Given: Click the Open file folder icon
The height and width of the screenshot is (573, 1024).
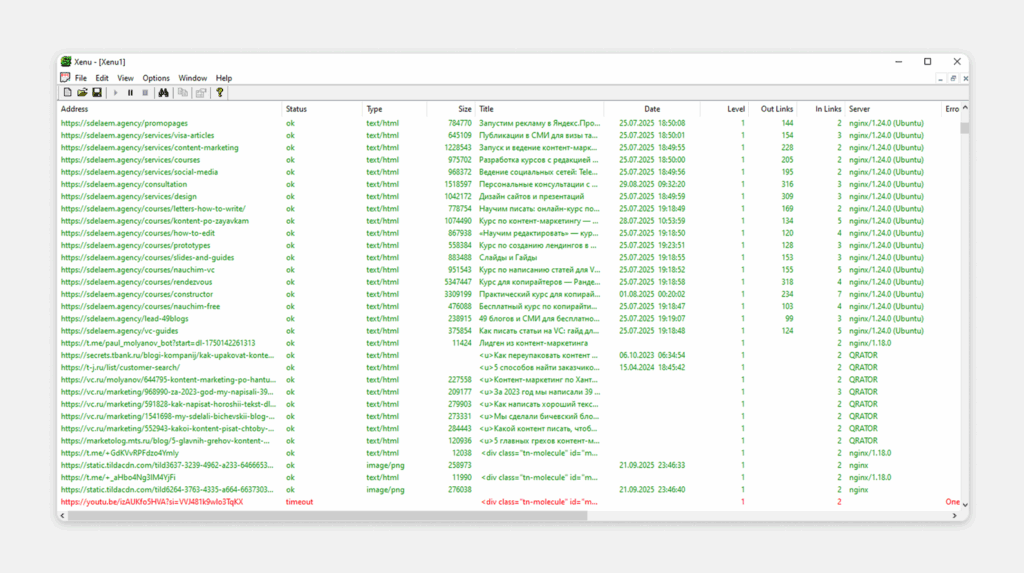Looking at the screenshot, I should pos(82,93).
